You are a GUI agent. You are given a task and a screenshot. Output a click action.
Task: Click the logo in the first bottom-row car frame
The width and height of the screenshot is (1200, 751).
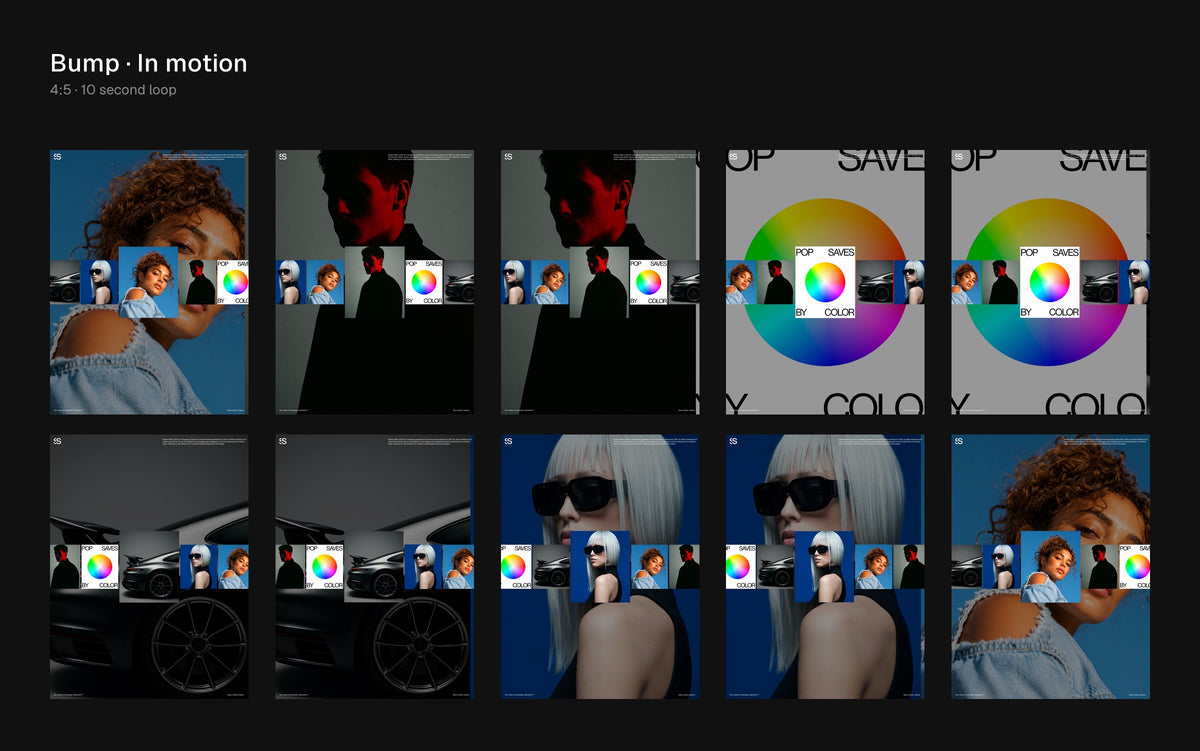pyautogui.click(x=57, y=441)
